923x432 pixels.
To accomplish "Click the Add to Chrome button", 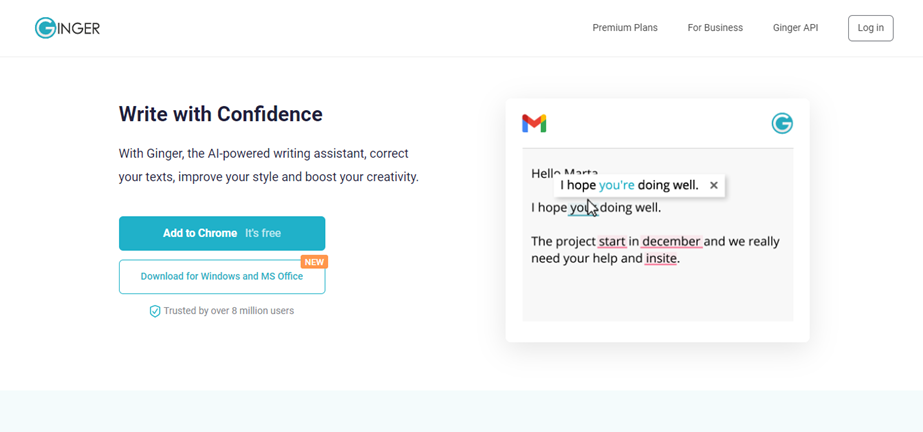I will pos(222,233).
